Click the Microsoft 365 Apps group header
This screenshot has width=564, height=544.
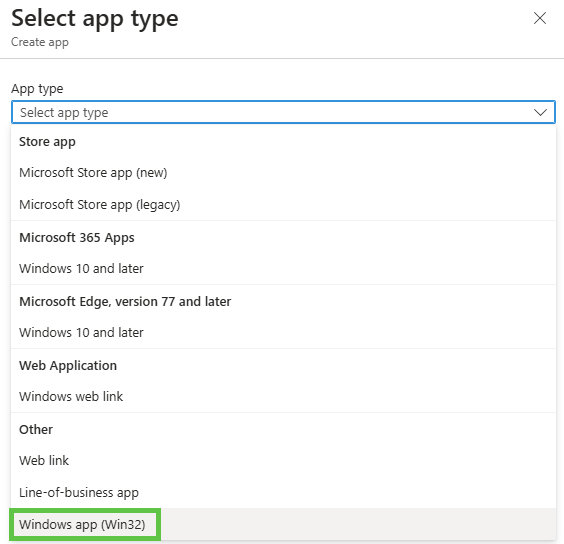pos(77,238)
